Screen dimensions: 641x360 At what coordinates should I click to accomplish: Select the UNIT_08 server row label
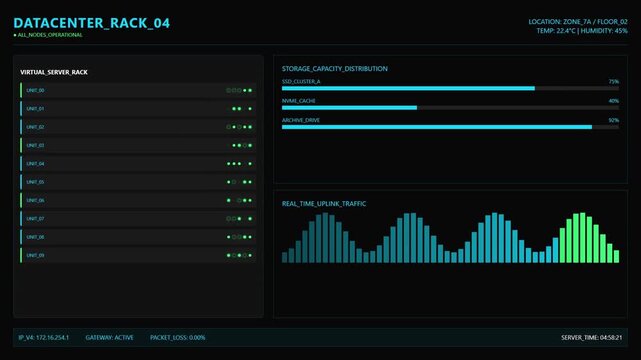coord(35,237)
